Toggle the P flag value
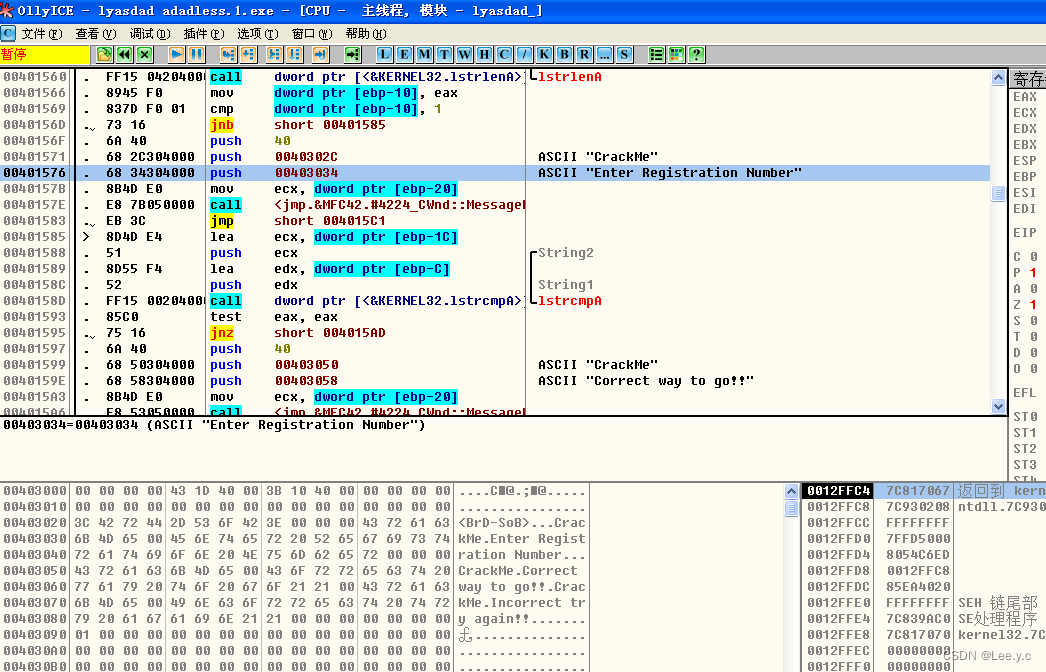Screen dimensions: 1046x672 tap(1033, 273)
